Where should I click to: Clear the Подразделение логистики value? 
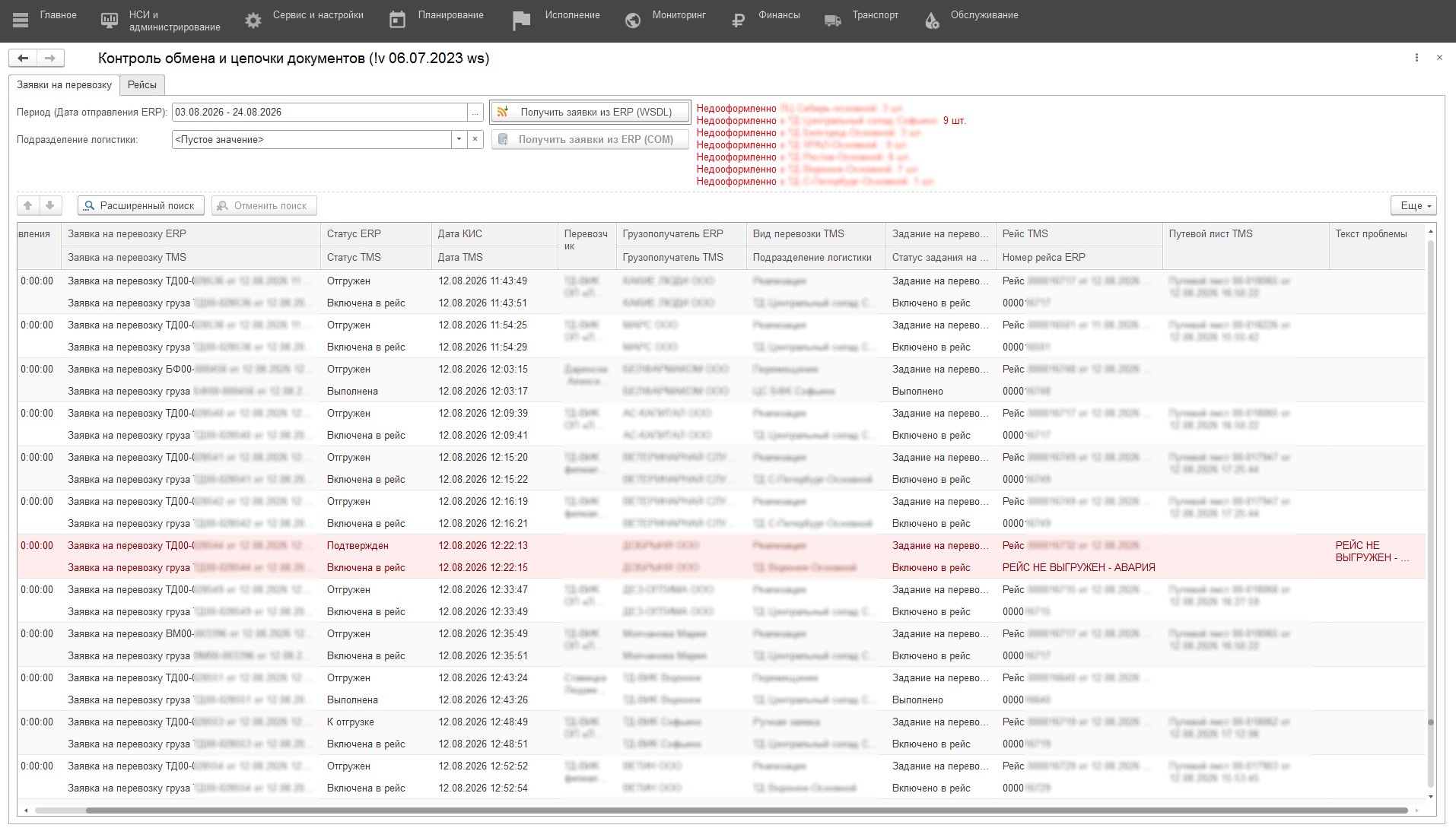click(475, 139)
